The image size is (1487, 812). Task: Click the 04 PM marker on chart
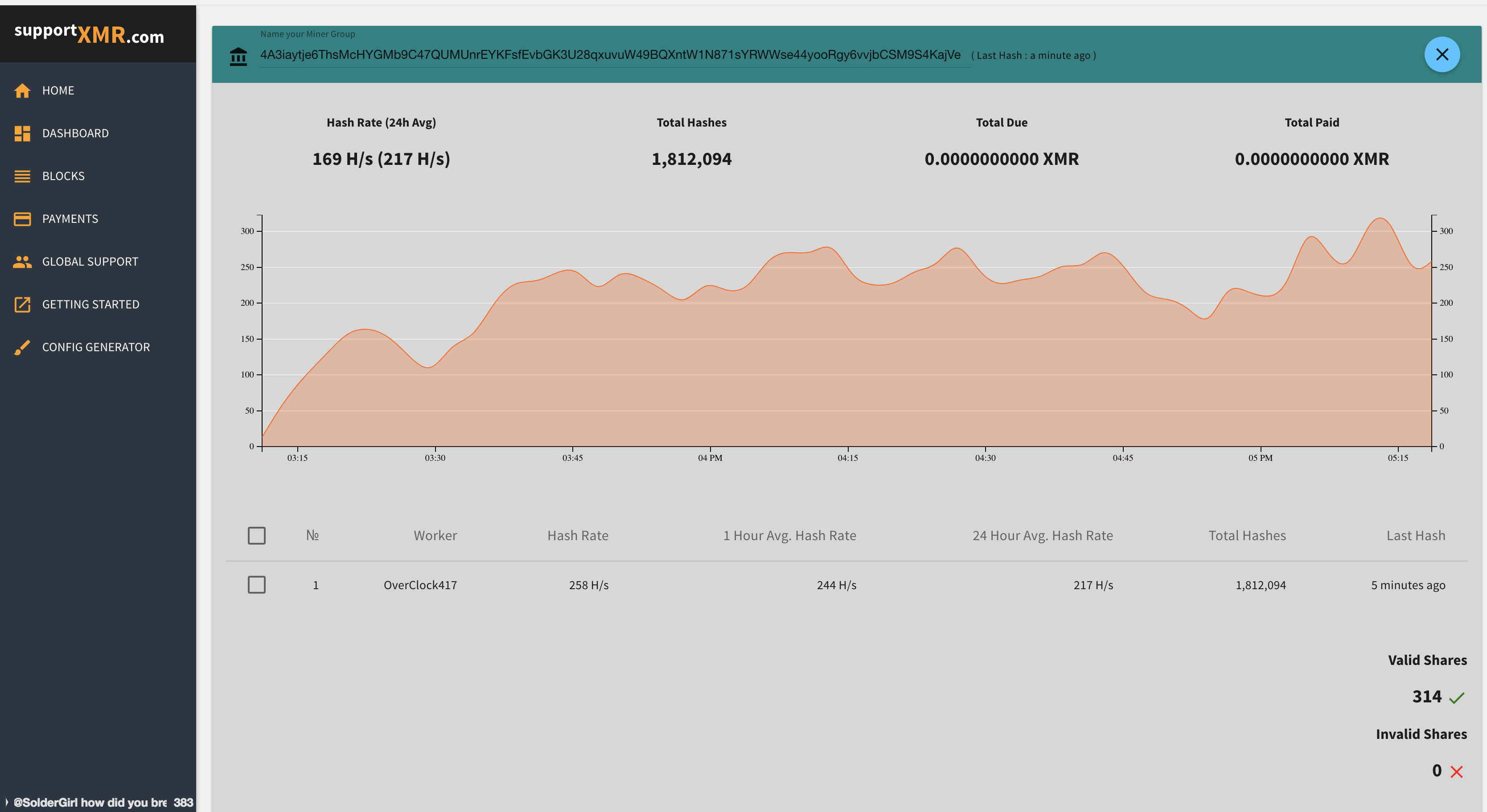[710, 457]
